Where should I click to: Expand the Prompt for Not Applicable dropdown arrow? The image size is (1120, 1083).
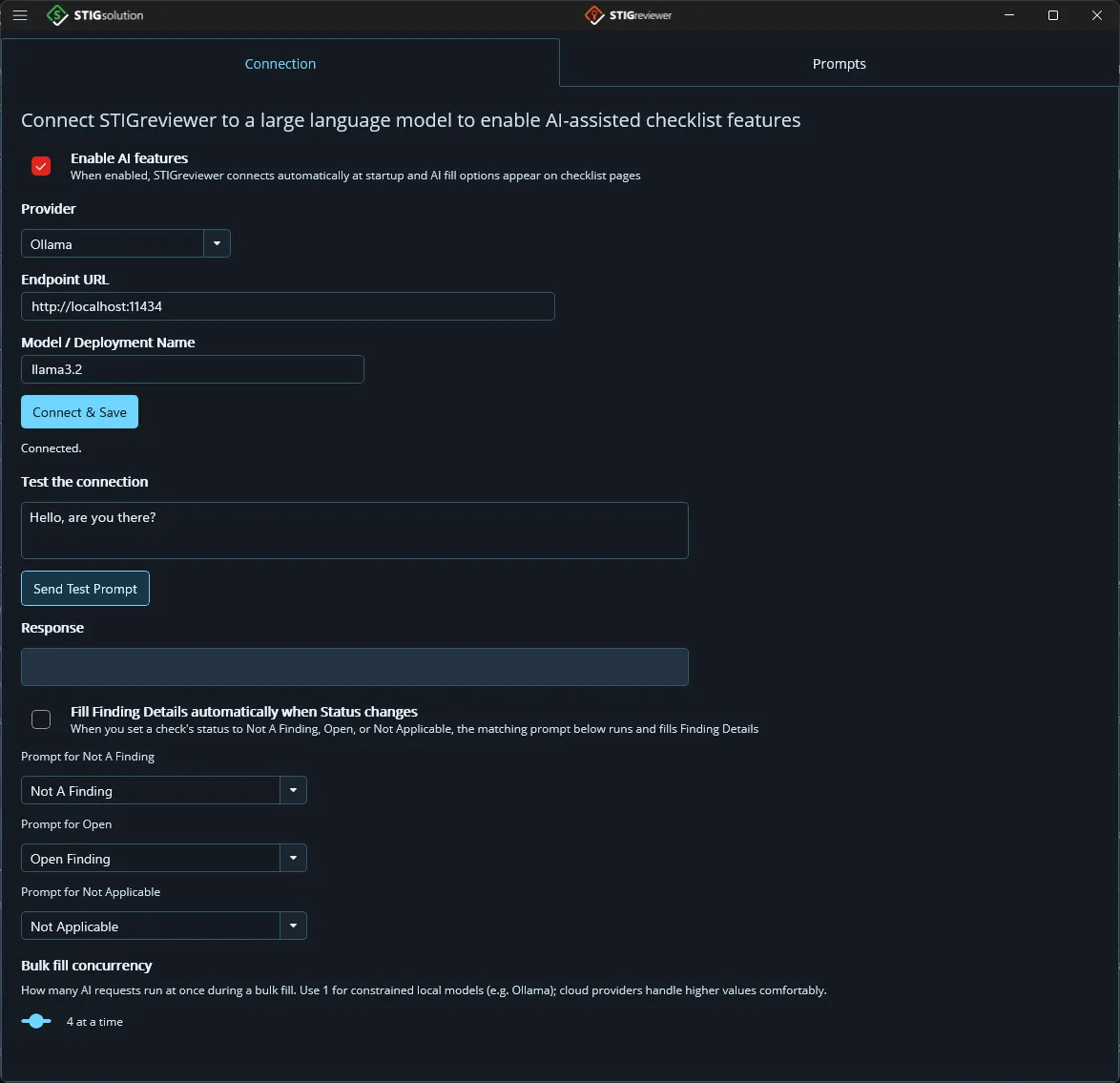293,926
